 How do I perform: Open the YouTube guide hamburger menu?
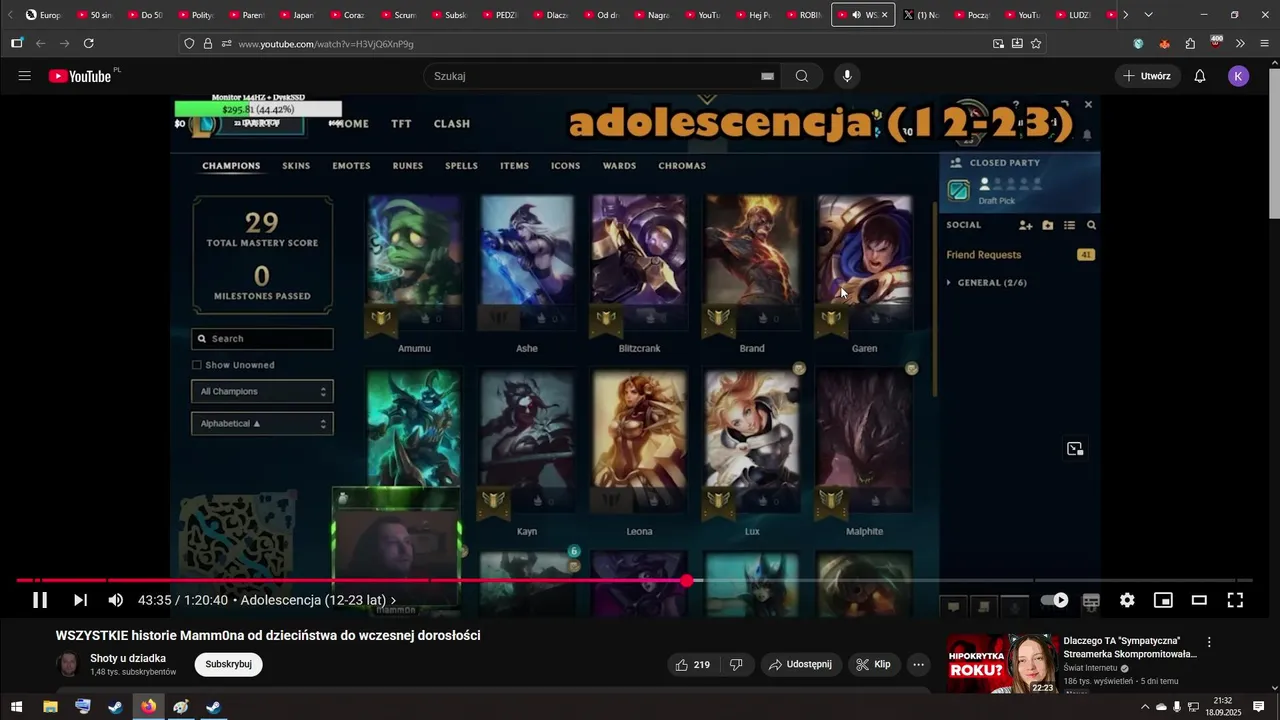click(x=25, y=76)
